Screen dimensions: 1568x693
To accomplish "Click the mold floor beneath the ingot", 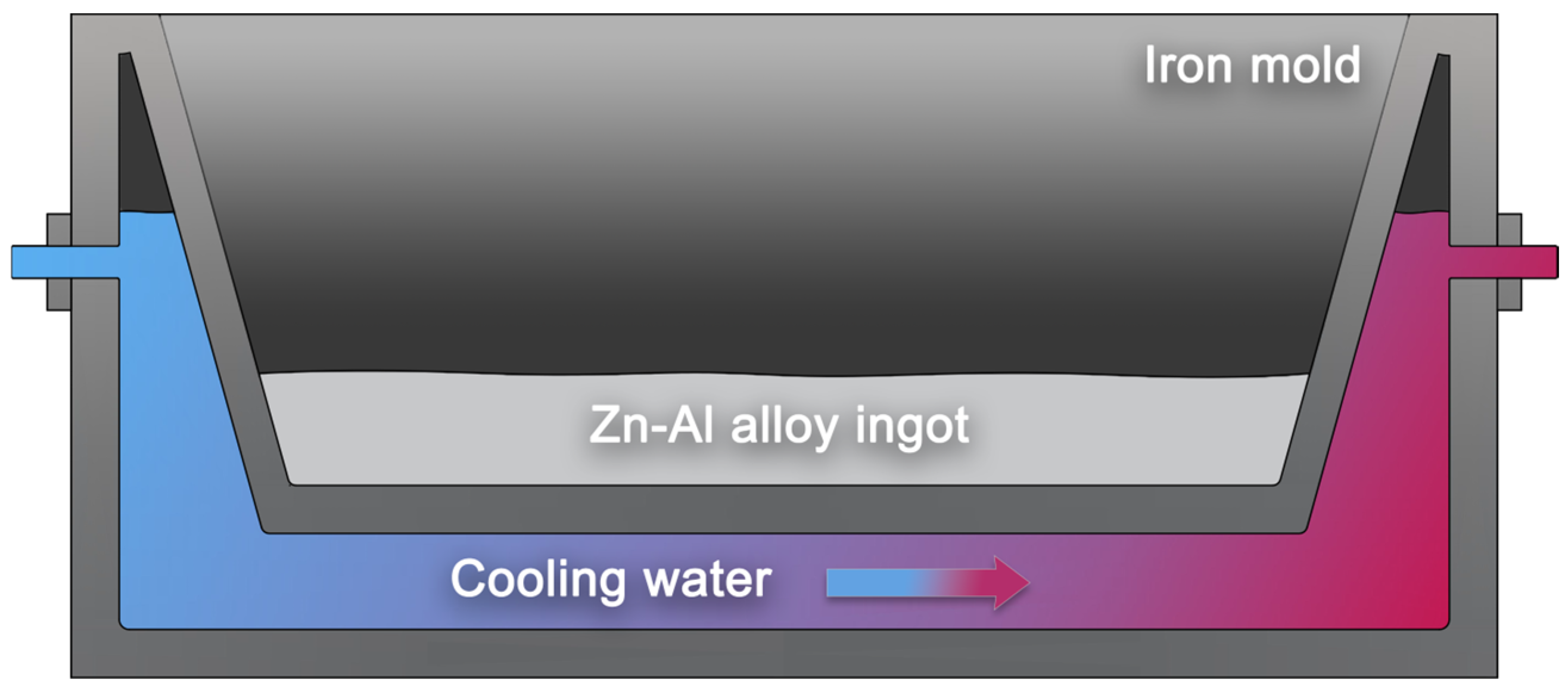I will 784,509.
